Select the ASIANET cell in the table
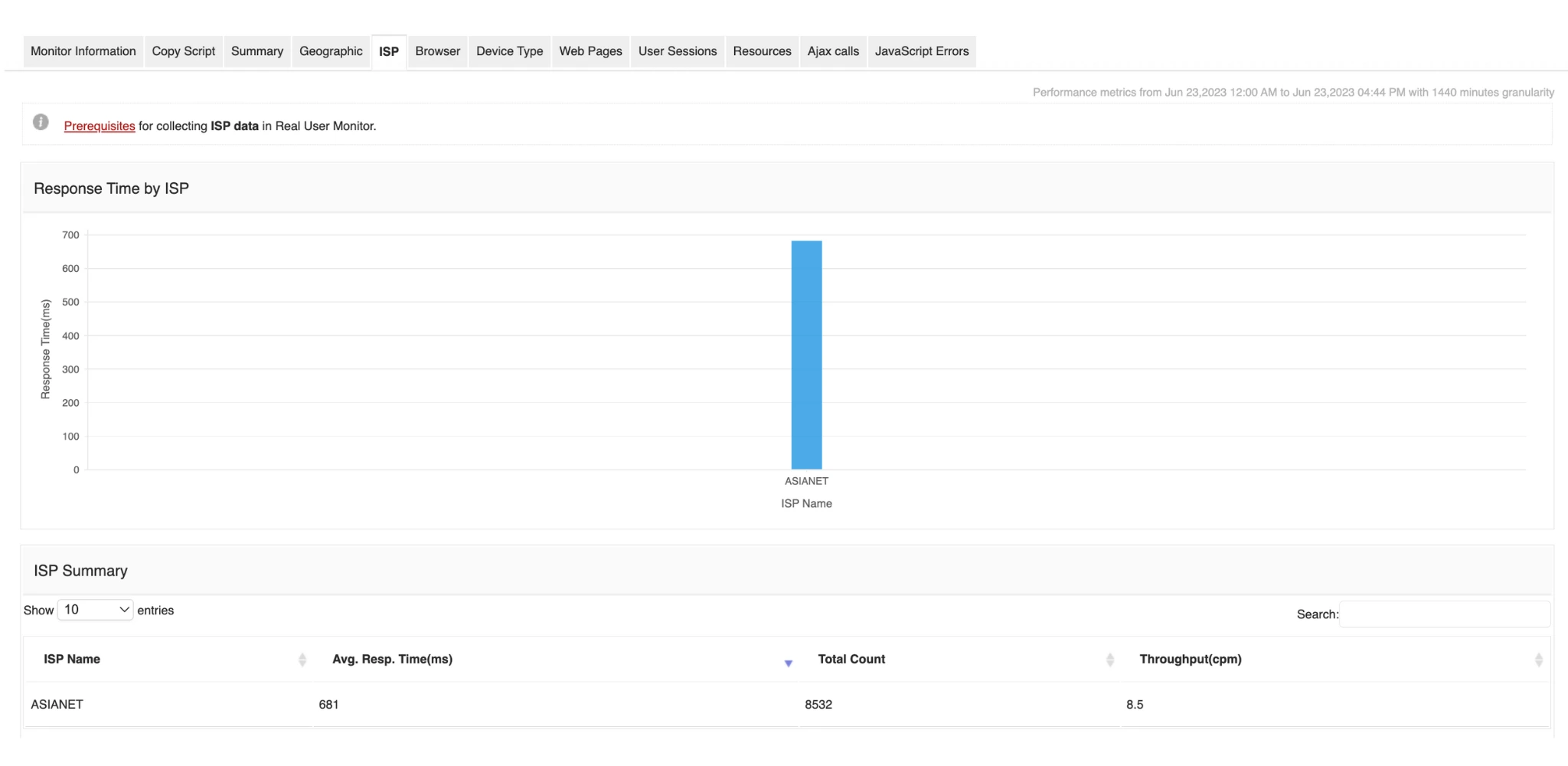Image resolution: width=1568 pixels, height=766 pixels. (x=57, y=705)
